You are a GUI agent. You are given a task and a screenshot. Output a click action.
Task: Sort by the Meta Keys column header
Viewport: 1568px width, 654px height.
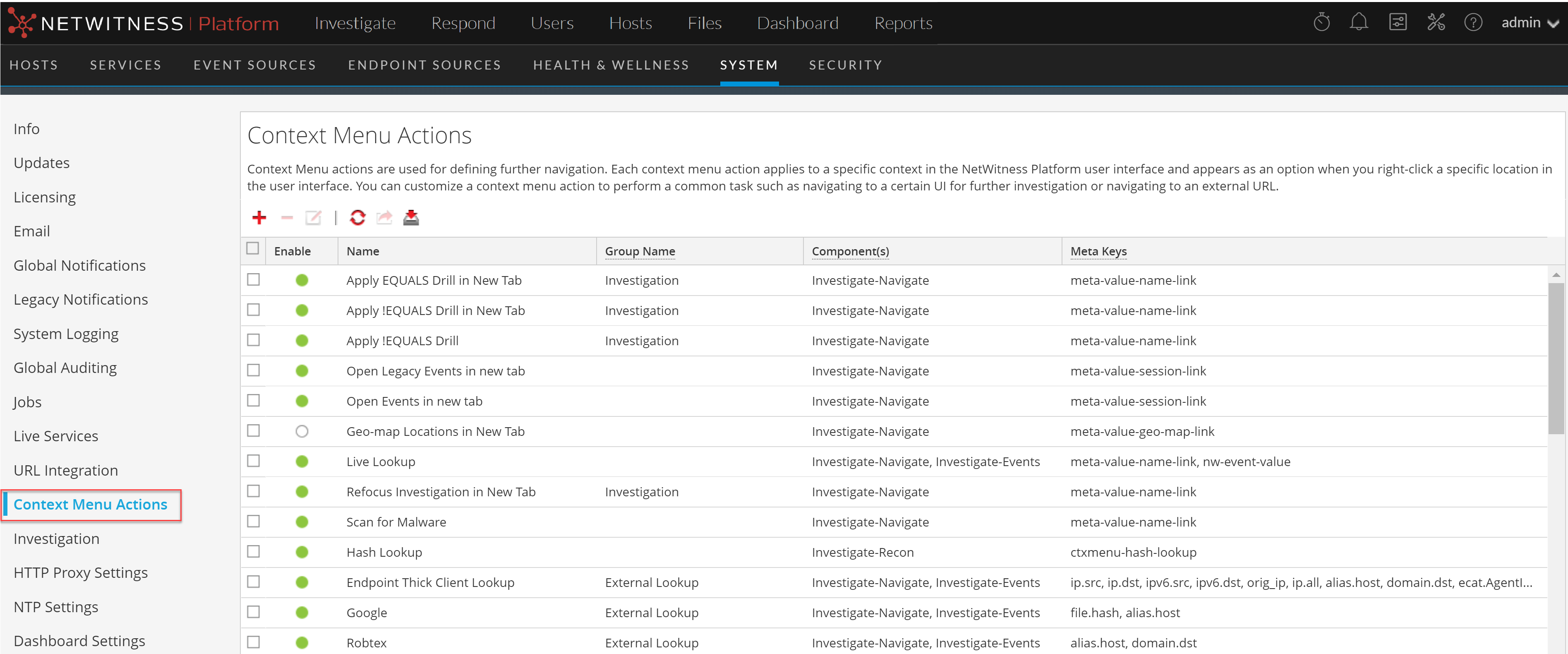coord(1098,251)
